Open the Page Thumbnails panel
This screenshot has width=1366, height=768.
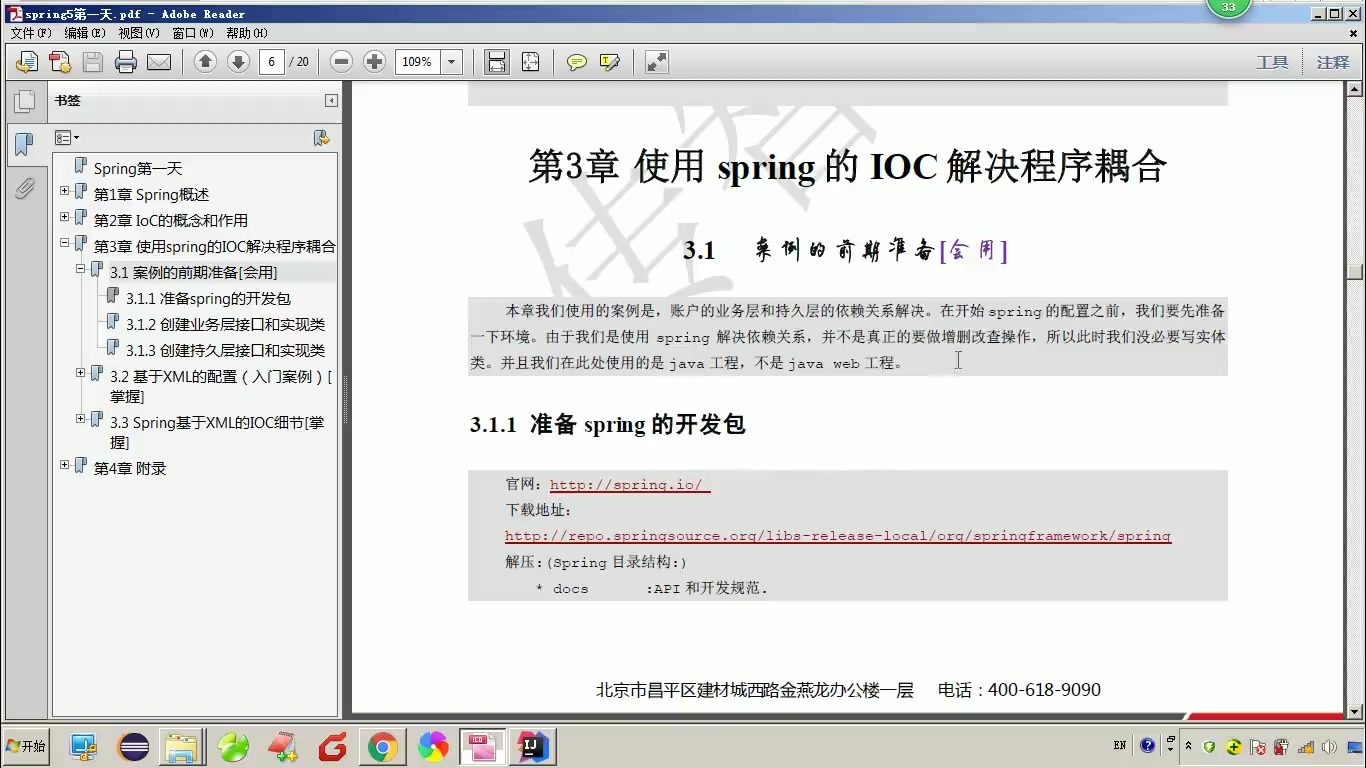pos(25,100)
